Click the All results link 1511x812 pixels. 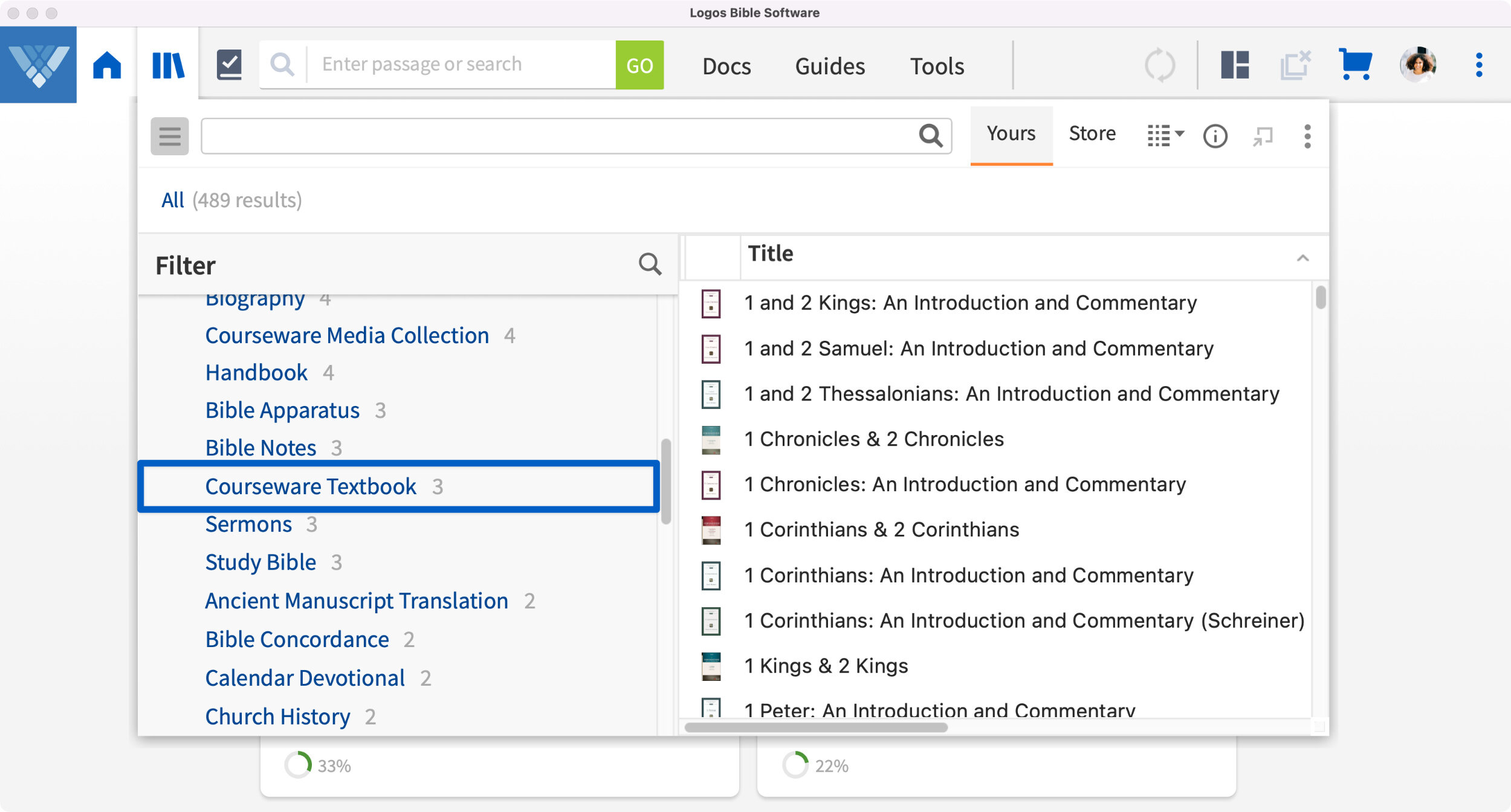(172, 200)
